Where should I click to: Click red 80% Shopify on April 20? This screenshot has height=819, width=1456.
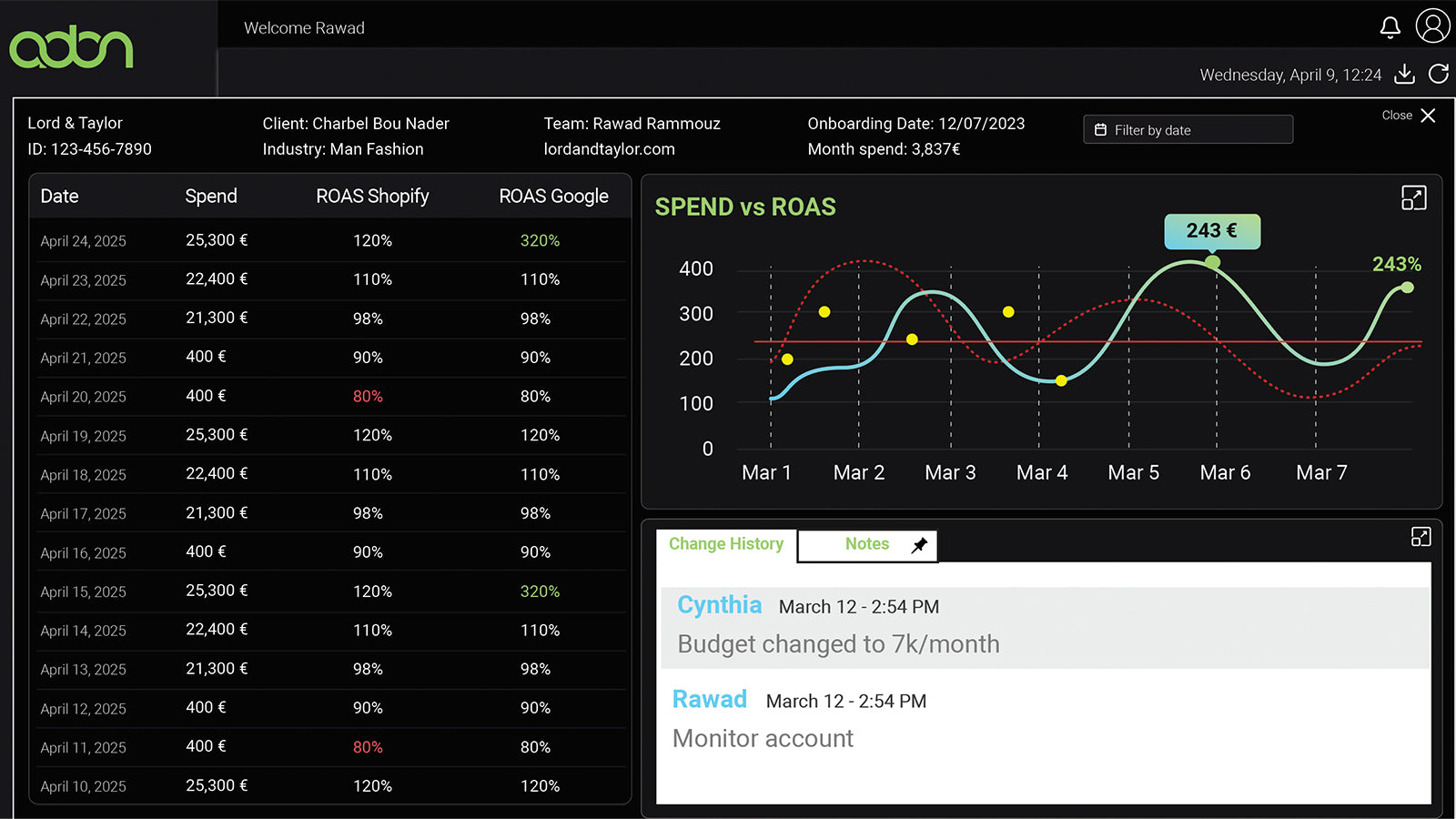(368, 397)
